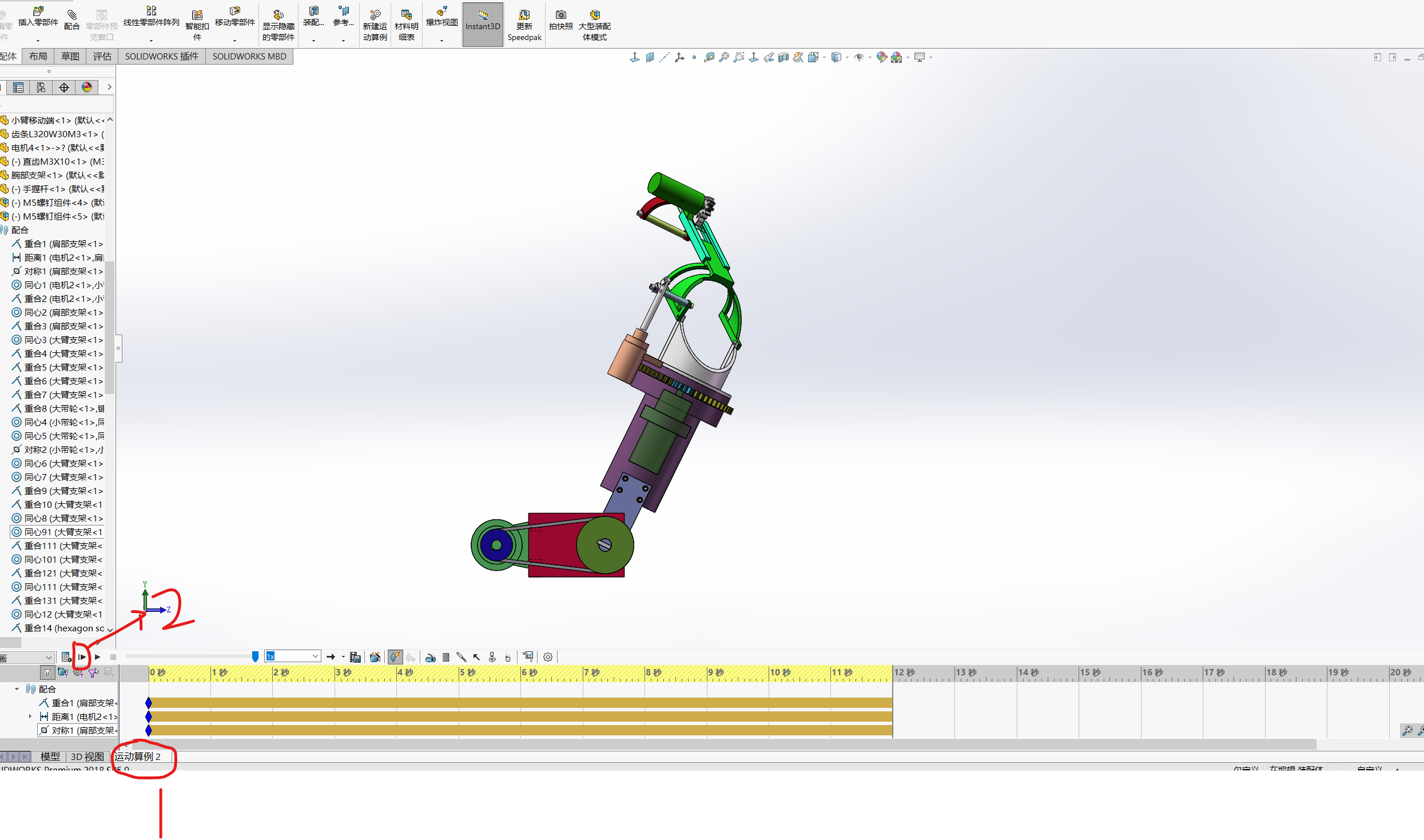
Task: Click New Motion Study (新建运动算例)
Action: 375,25
